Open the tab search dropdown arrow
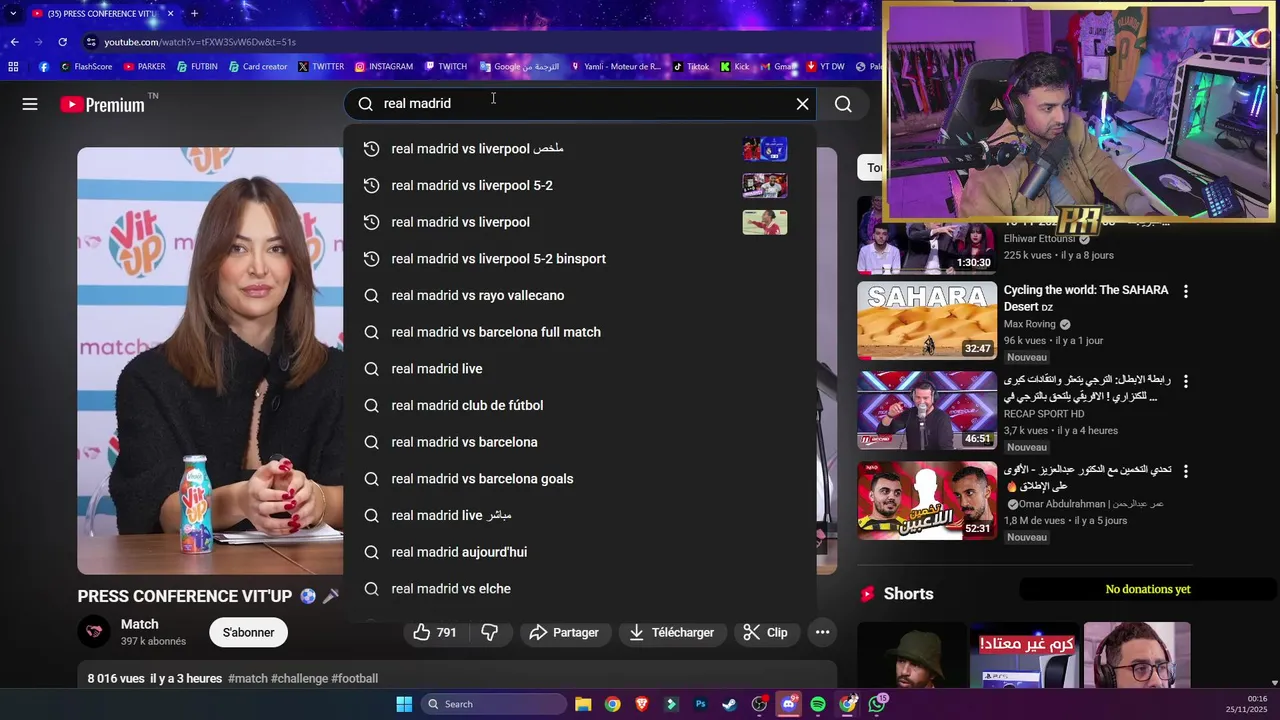 tap(13, 13)
